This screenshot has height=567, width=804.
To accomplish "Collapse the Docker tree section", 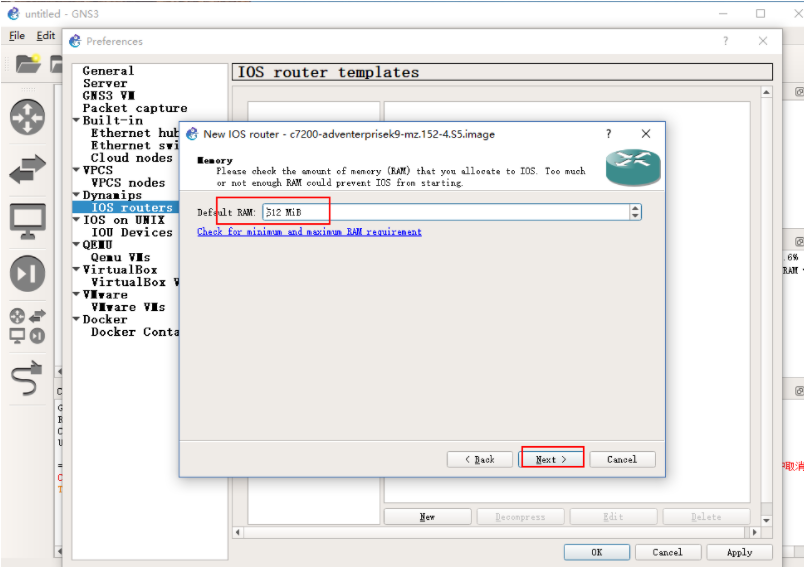I will (x=76, y=319).
